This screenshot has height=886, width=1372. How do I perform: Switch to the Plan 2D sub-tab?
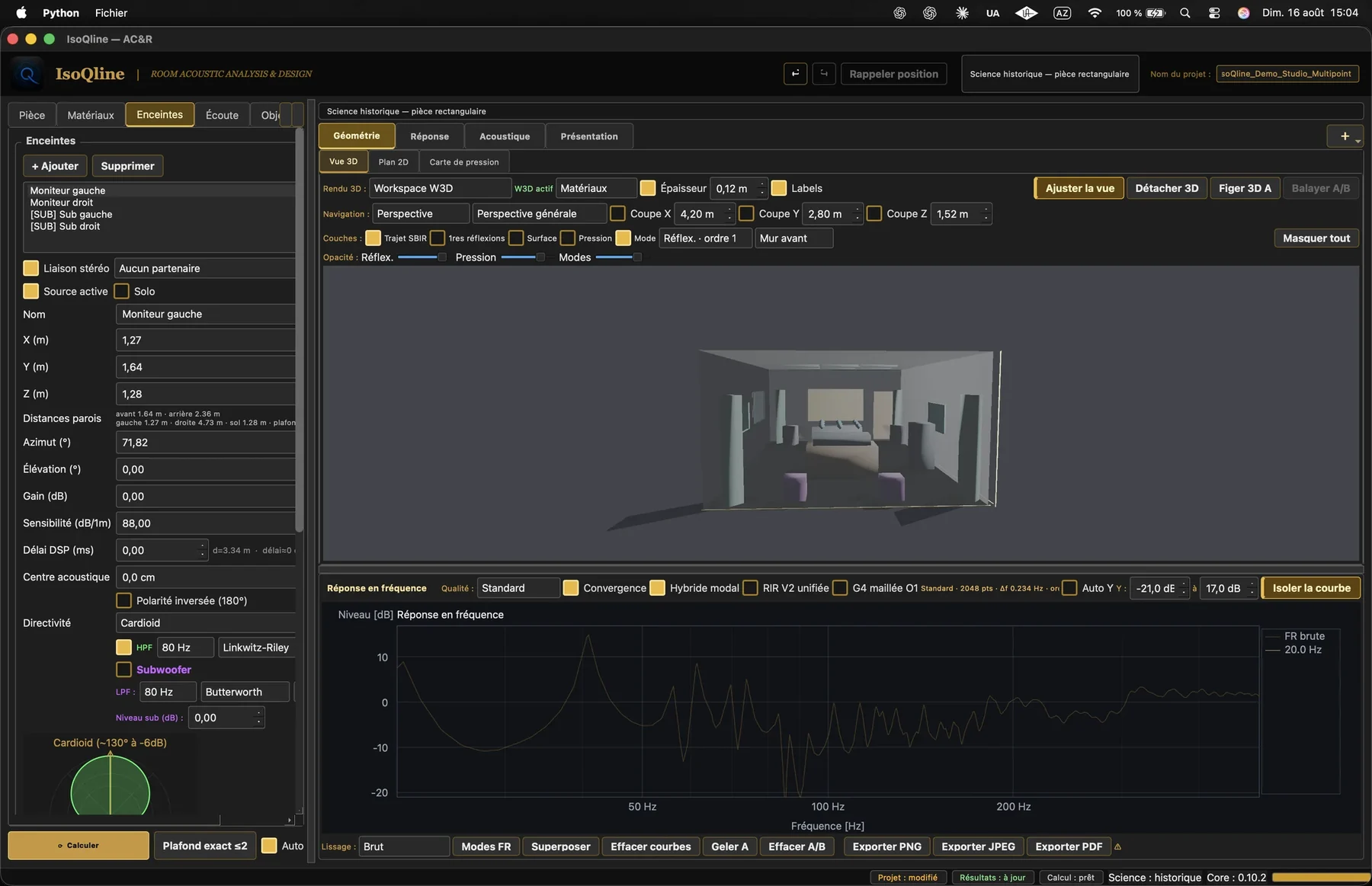click(393, 162)
